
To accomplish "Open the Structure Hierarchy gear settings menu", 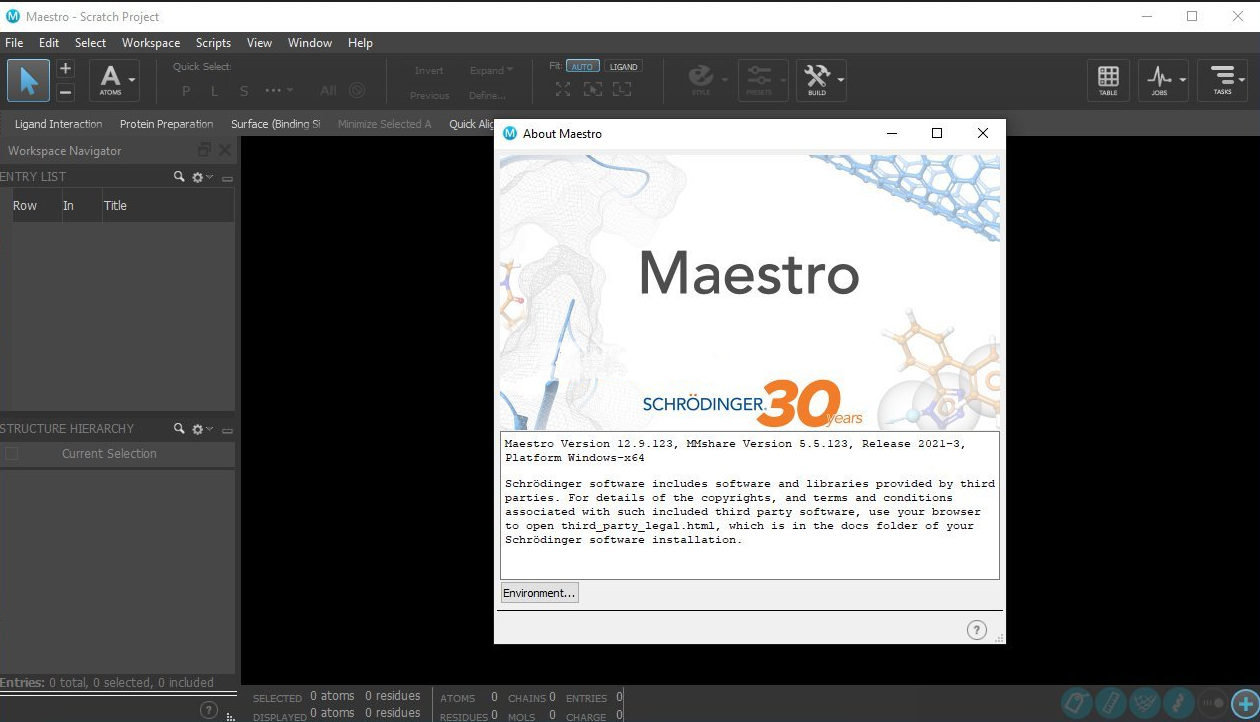I will 202,429.
